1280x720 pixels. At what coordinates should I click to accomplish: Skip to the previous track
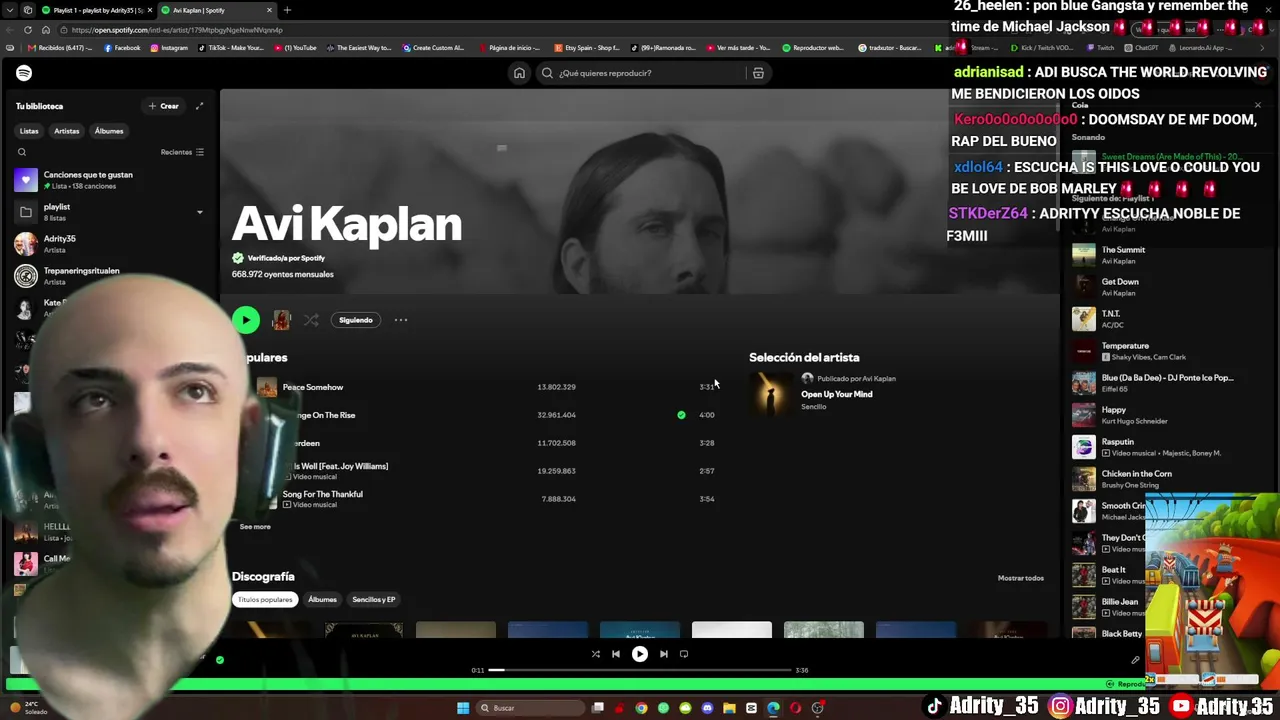pos(616,654)
